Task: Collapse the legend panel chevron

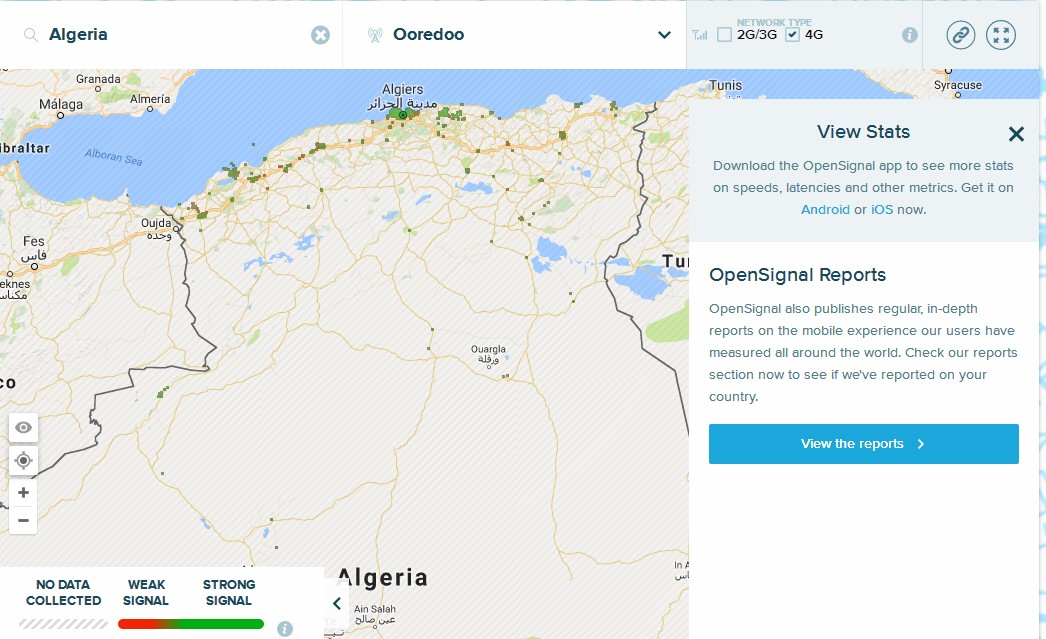Action: click(x=337, y=603)
